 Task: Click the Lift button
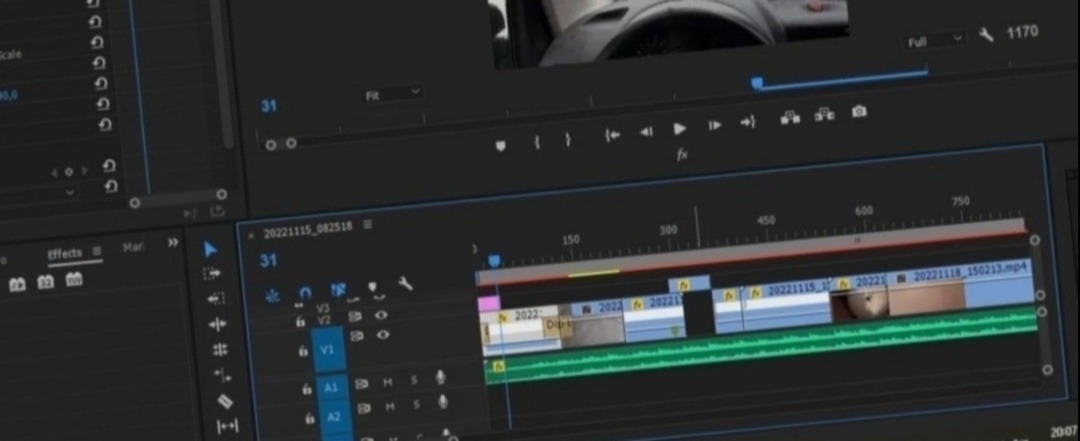(790, 118)
